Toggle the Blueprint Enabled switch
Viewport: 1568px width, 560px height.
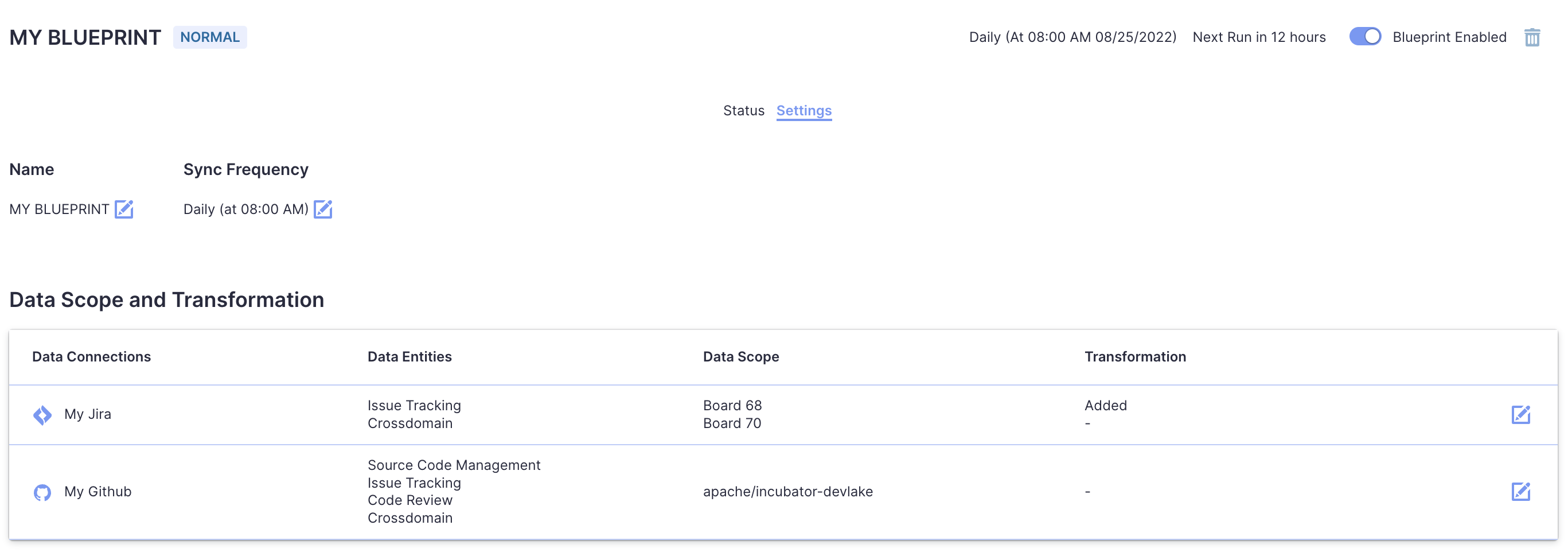(1365, 37)
